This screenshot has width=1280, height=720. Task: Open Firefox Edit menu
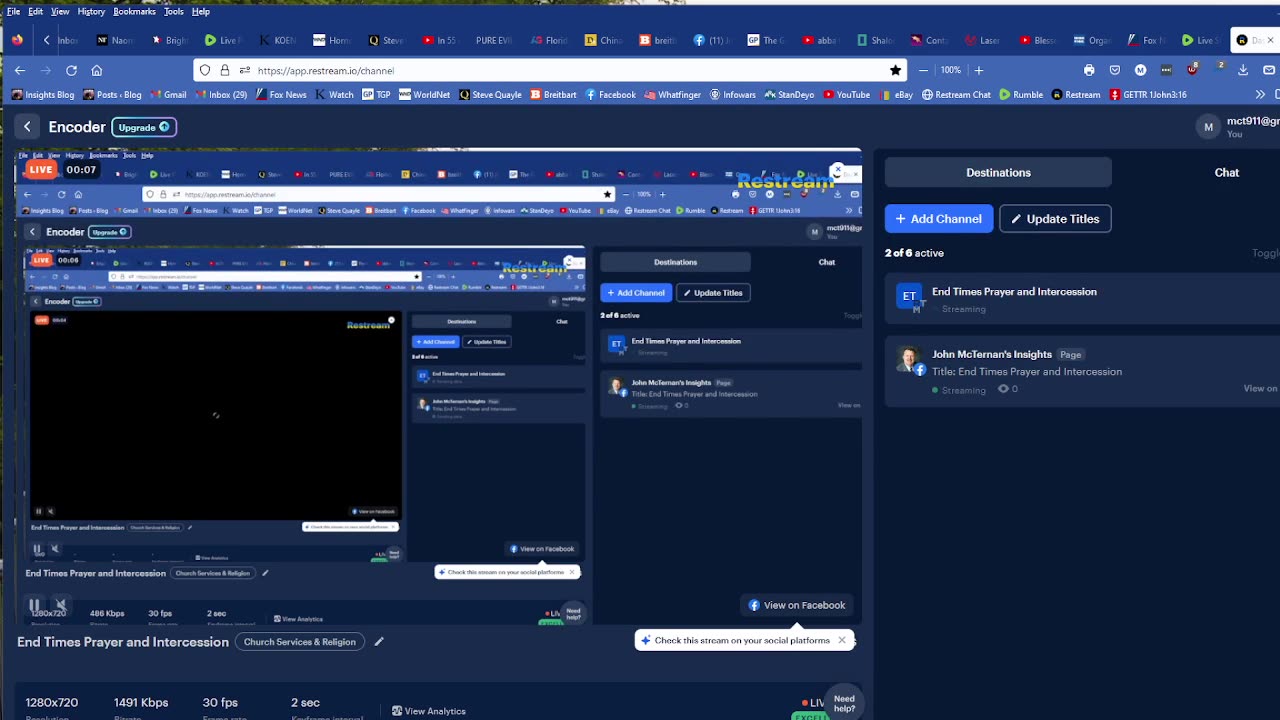(x=35, y=12)
